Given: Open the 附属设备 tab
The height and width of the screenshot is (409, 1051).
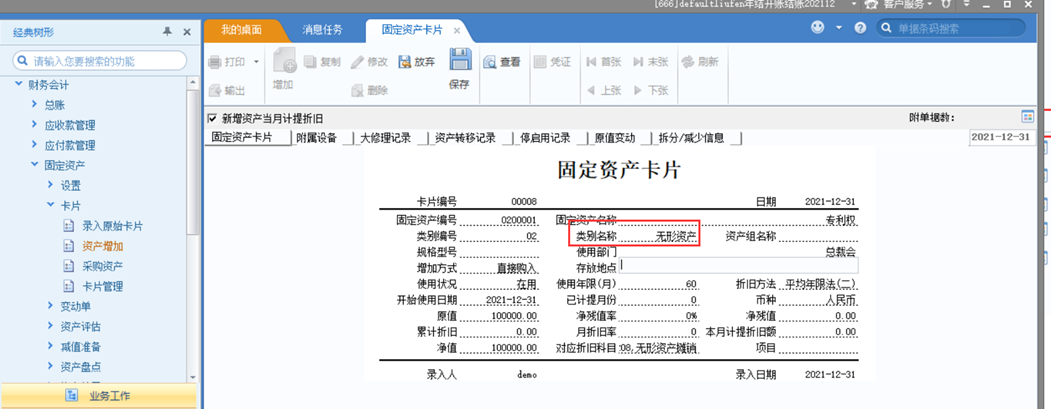Looking at the screenshot, I should [316, 138].
